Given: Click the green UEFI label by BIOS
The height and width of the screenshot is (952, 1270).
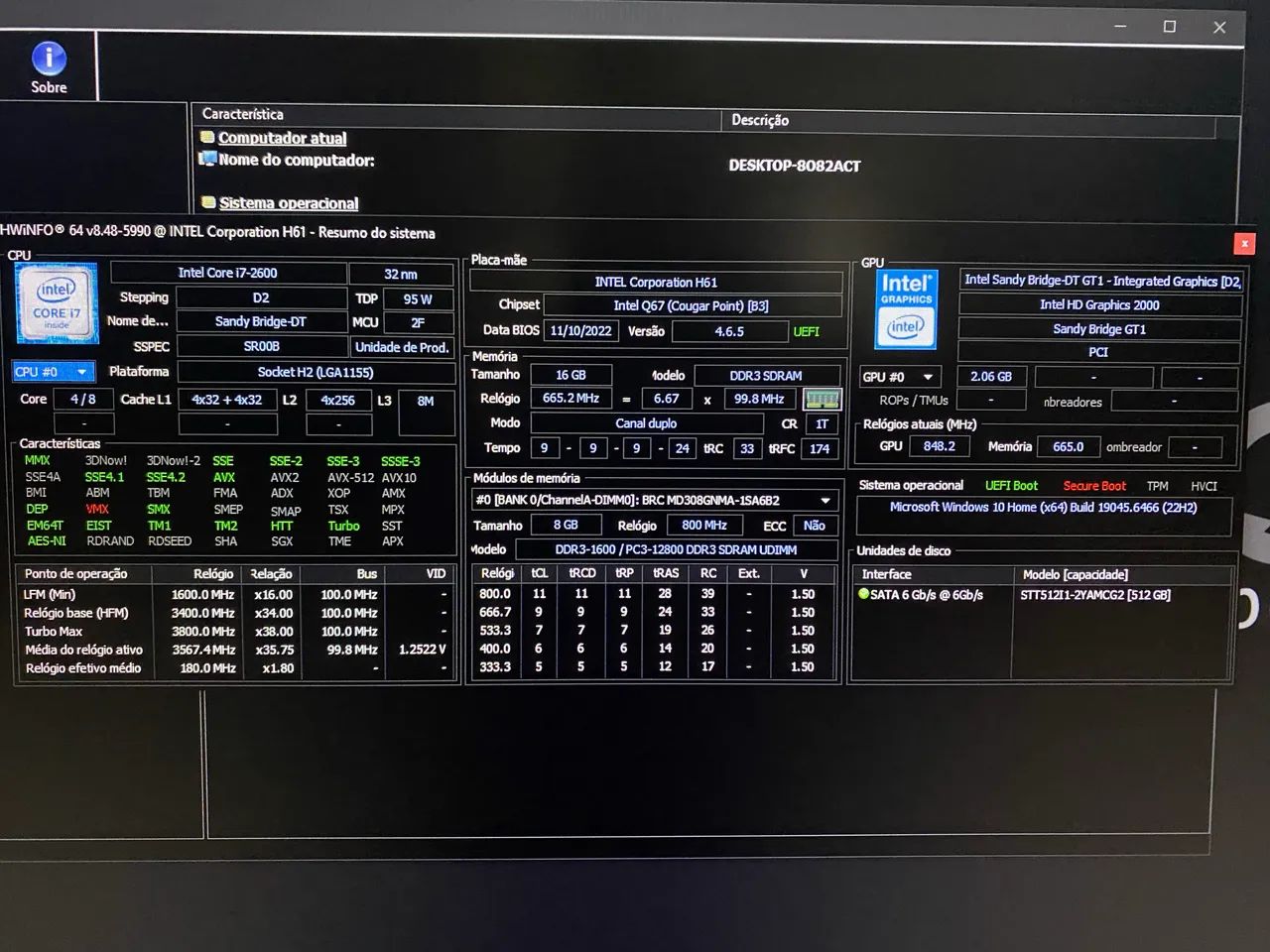Looking at the screenshot, I should [x=807, y=332].
